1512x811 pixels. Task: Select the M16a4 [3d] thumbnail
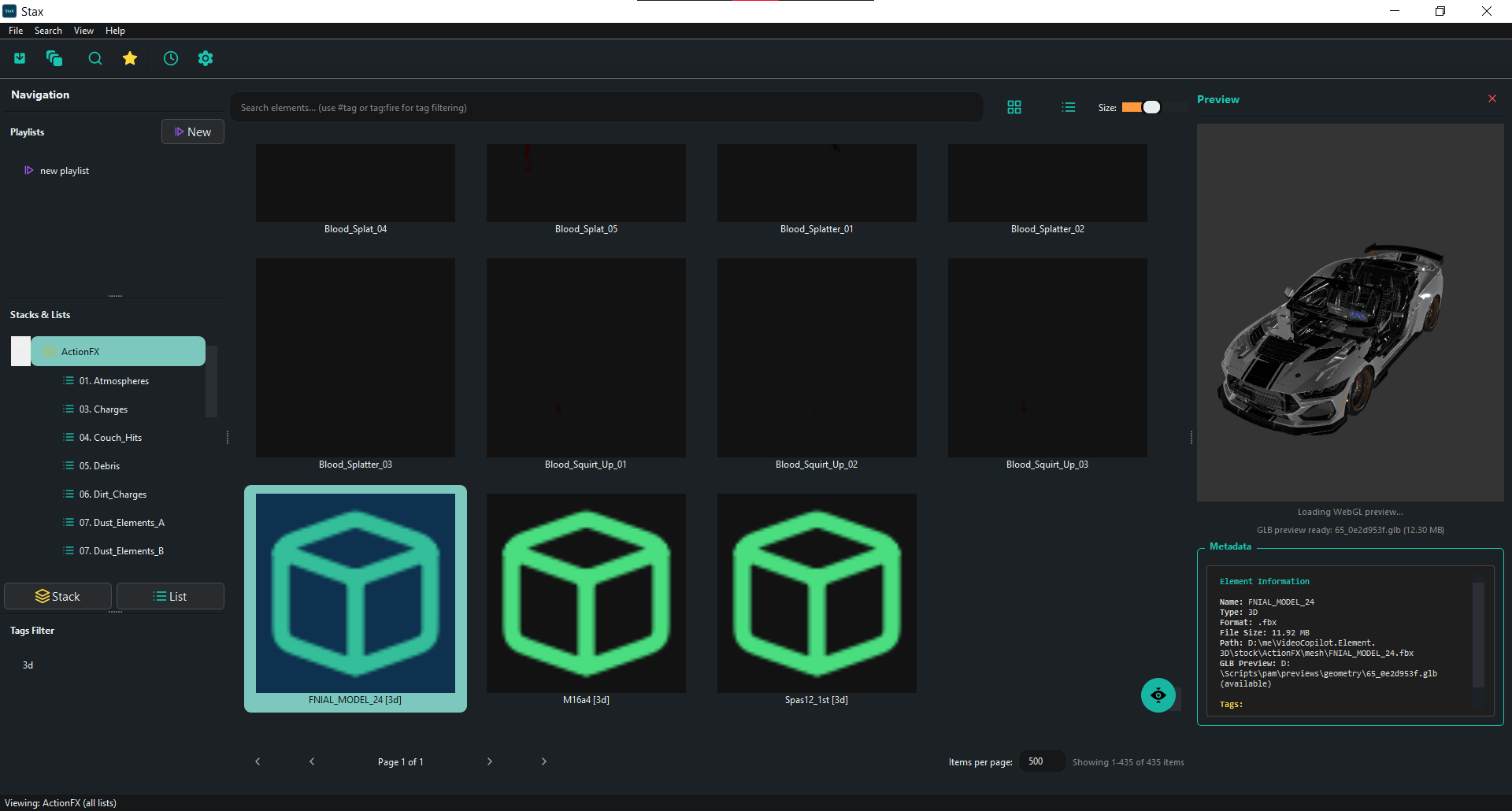[x=586, y=594]
